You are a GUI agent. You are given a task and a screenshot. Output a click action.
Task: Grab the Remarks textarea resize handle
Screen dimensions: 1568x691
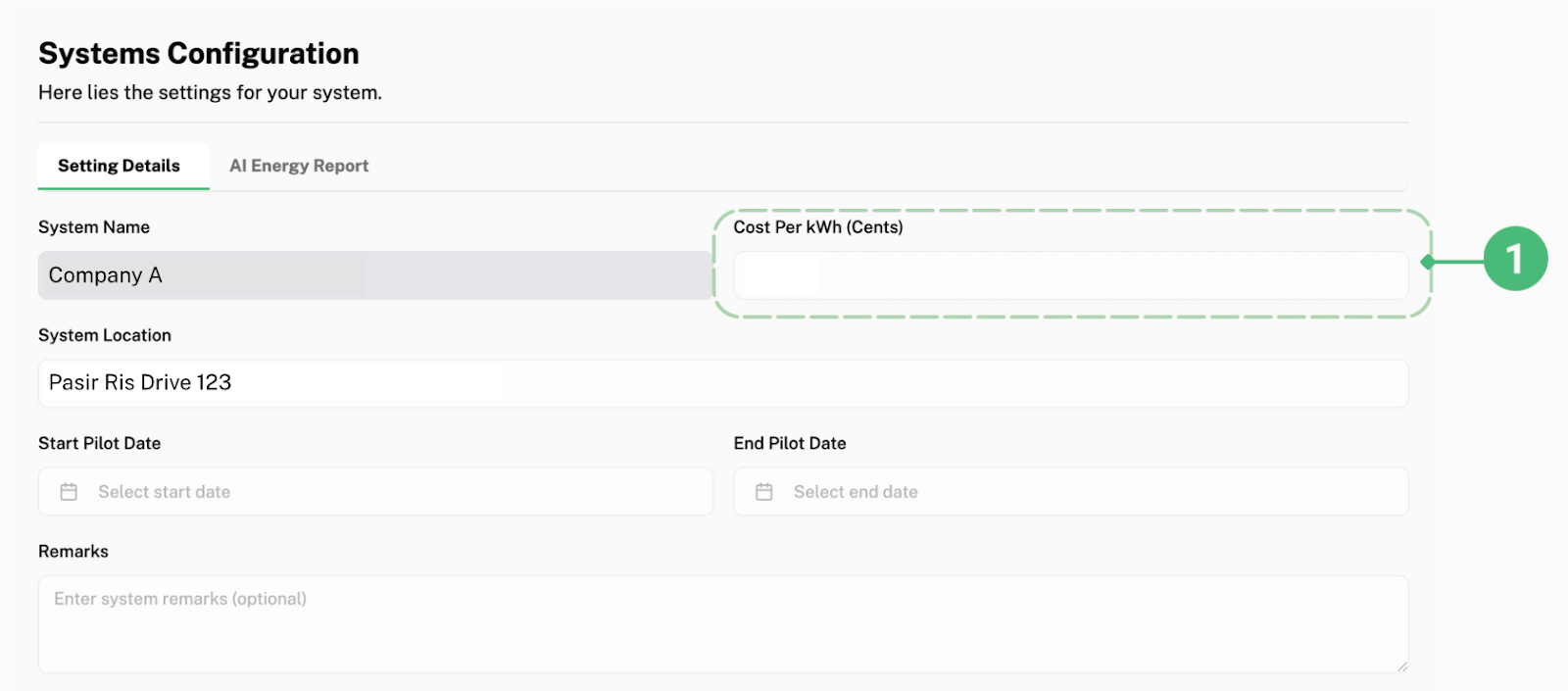(1402, 666)
